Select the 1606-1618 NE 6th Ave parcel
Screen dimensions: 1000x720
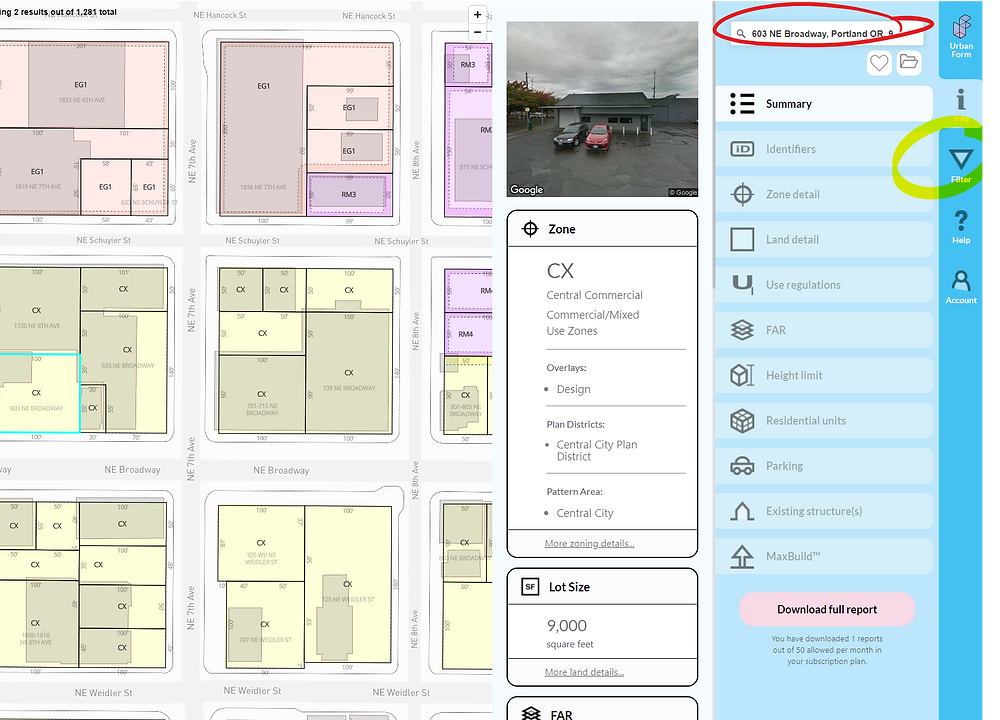[38, 622]
